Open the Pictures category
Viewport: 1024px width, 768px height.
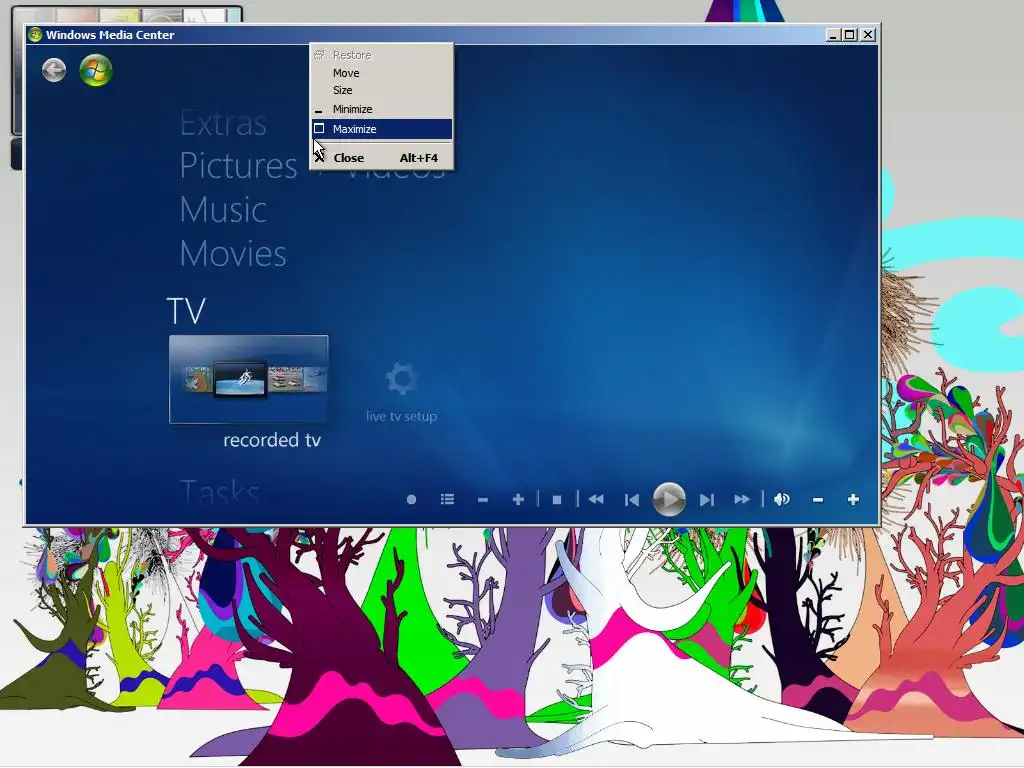click(238, 166)
